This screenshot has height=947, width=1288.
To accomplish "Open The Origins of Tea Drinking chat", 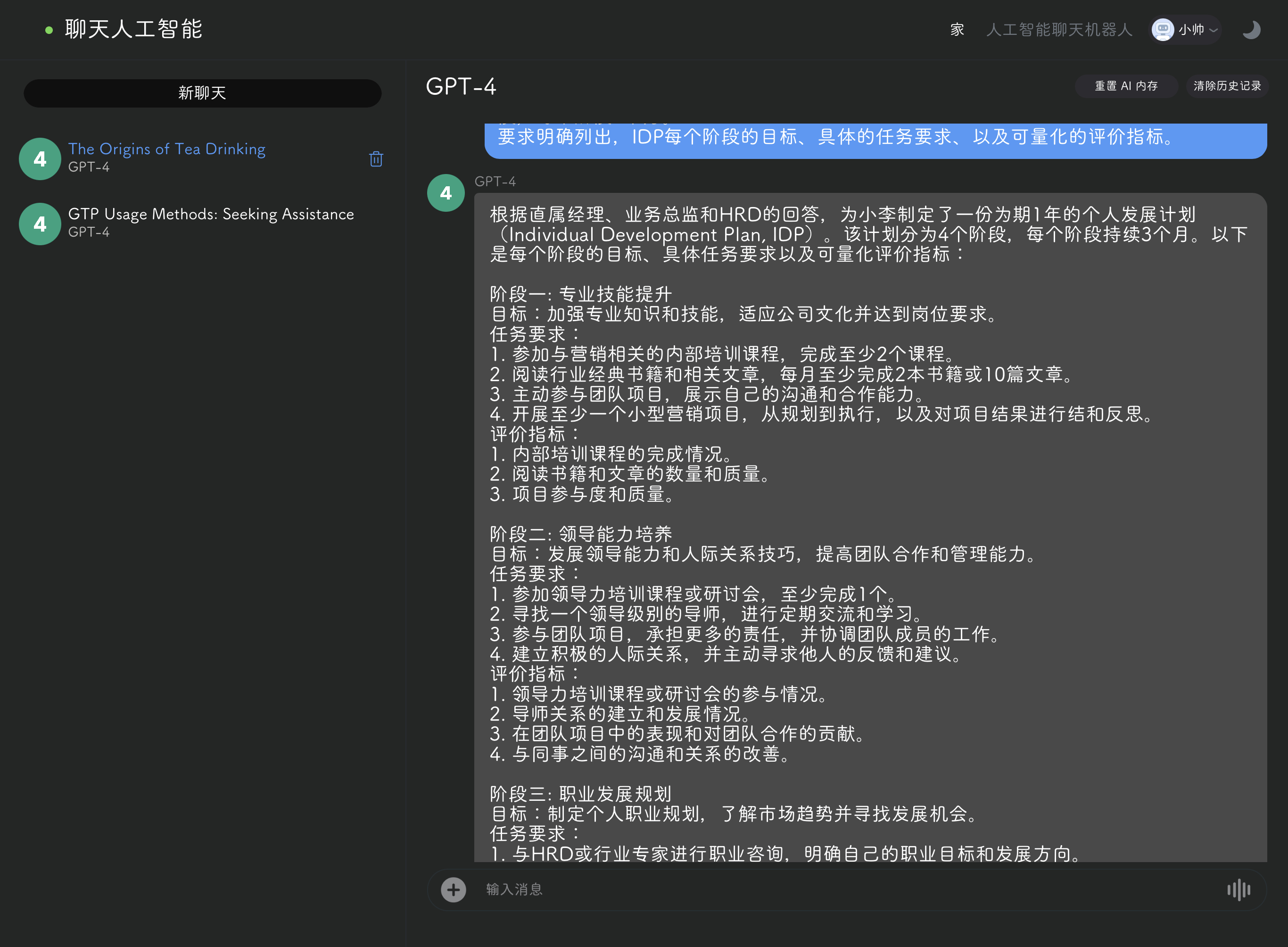I will tap(167, 149).
